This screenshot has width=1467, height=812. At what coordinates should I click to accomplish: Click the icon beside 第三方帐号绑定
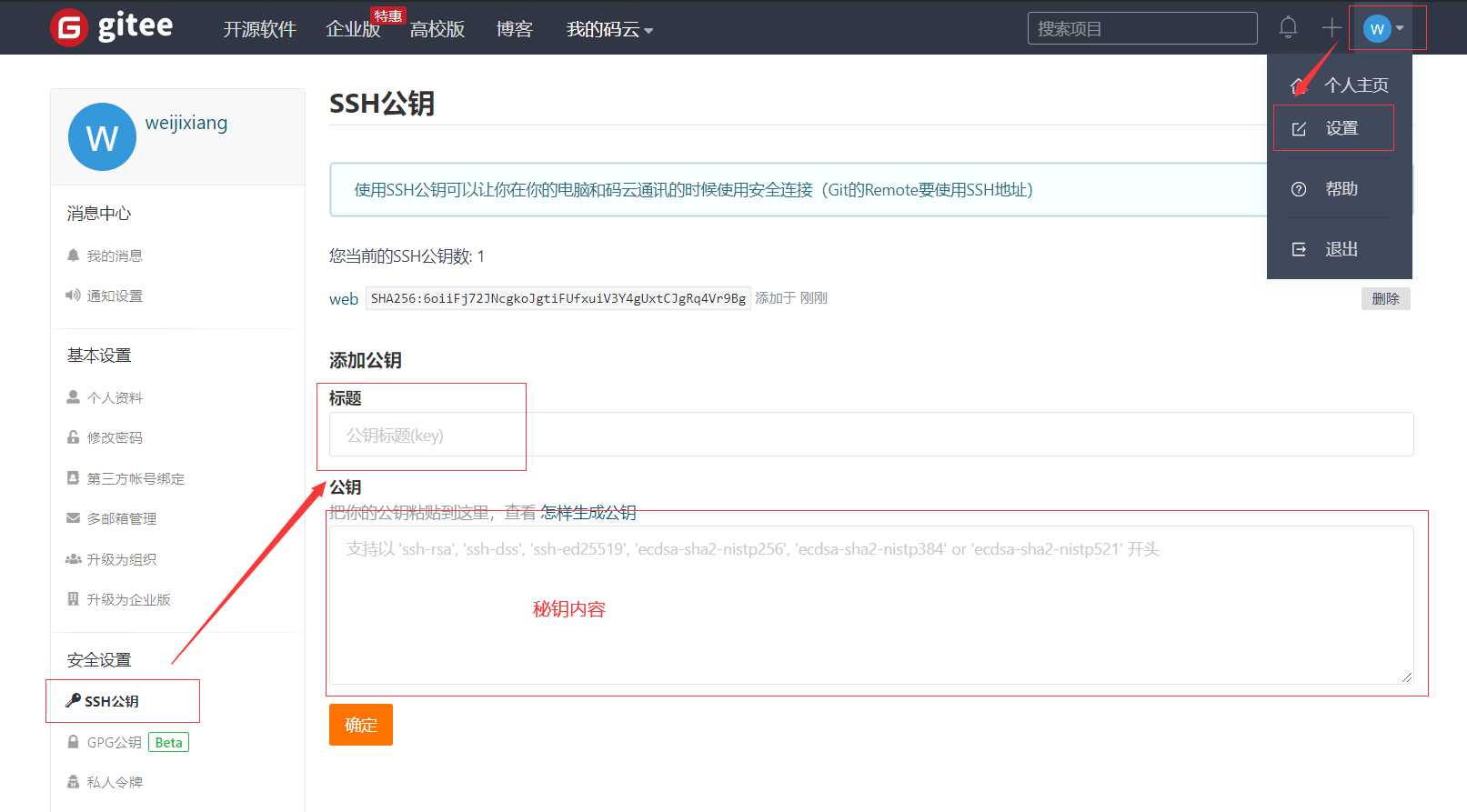click(x=73, y=477)
